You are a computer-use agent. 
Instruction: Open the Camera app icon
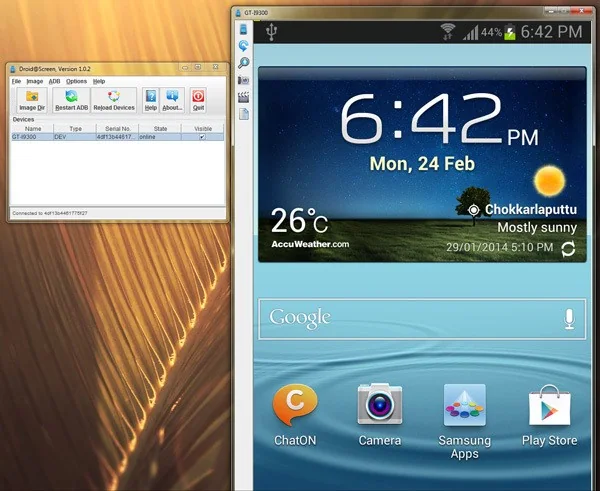[x=380, y=405]
